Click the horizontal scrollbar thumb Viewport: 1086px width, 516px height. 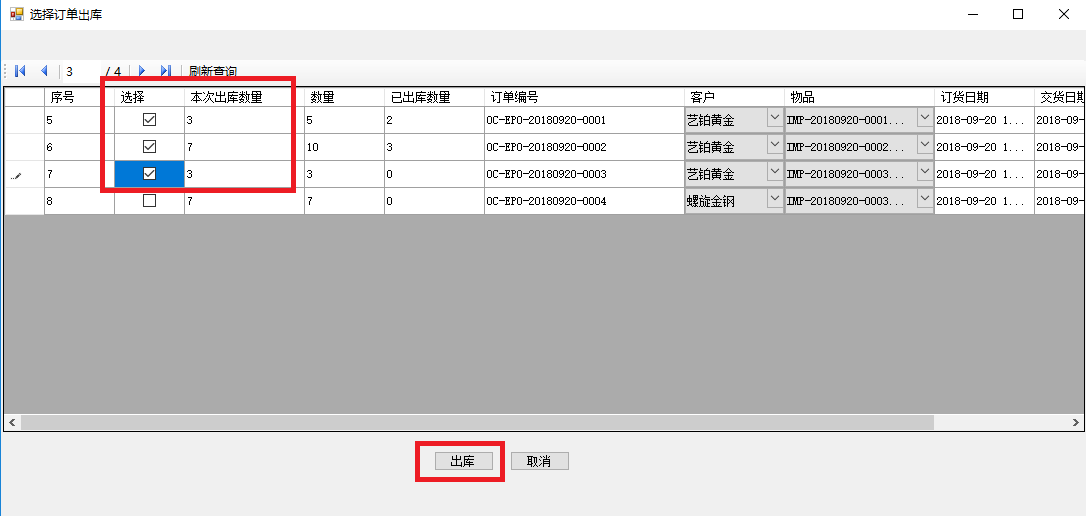click(477, 422)
